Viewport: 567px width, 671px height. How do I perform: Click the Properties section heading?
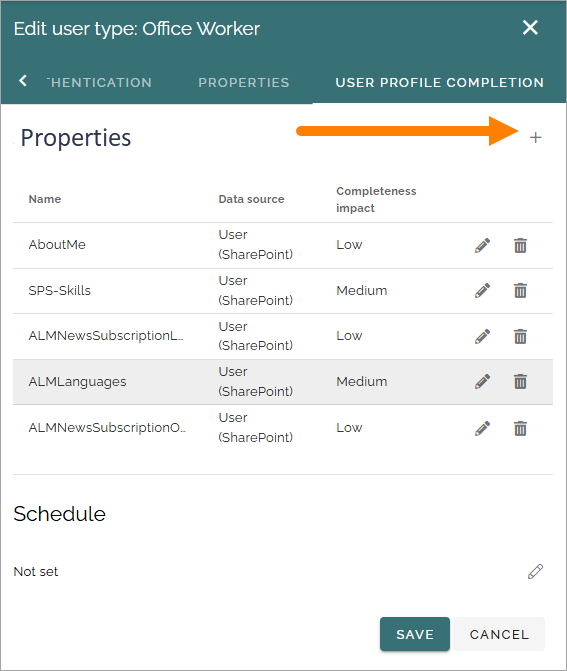[76, 138]
